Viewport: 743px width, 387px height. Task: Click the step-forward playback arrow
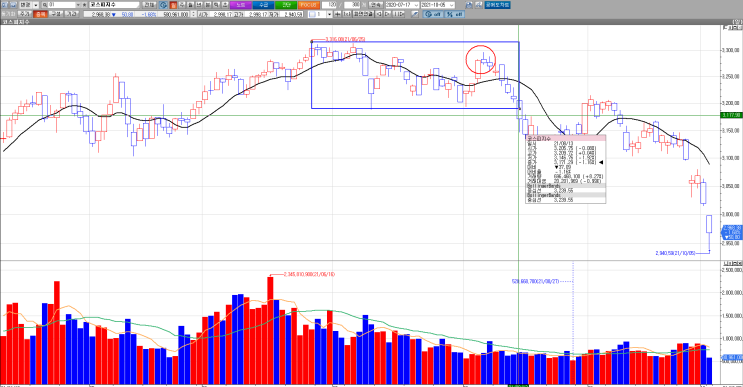click(x=388, y=14)
